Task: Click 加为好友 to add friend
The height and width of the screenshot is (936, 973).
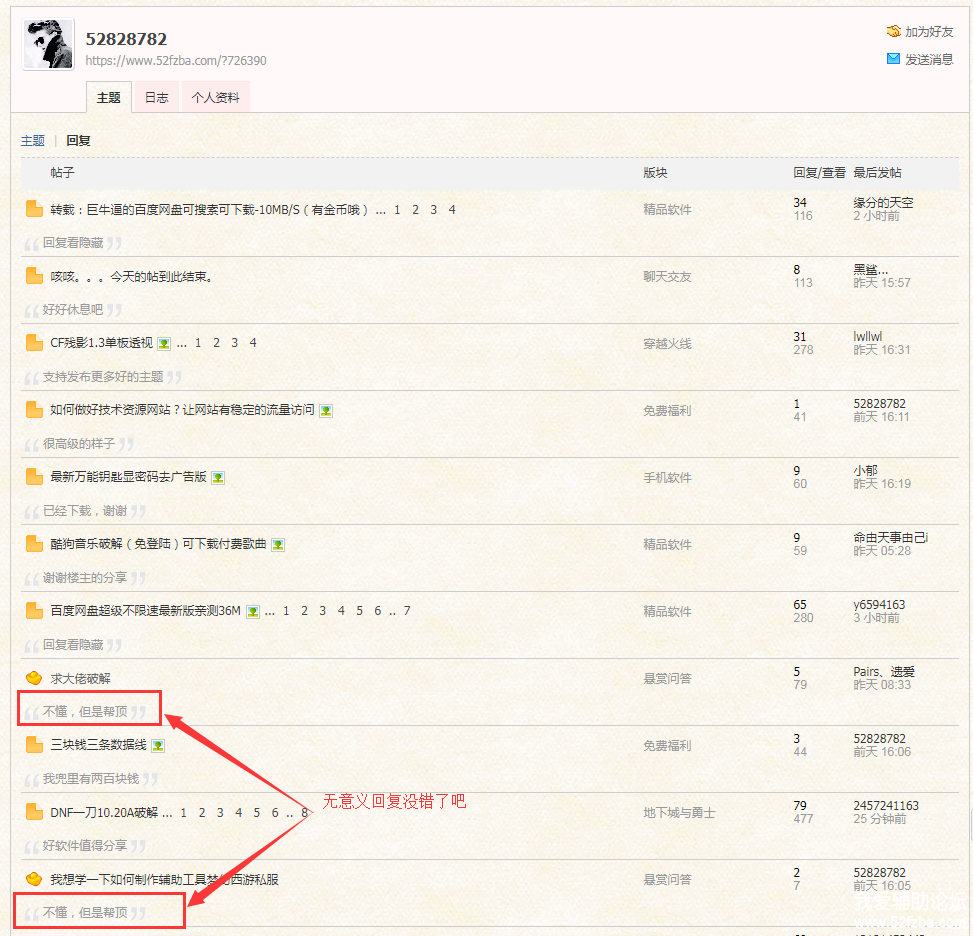Action: click(x=929, y=32)
